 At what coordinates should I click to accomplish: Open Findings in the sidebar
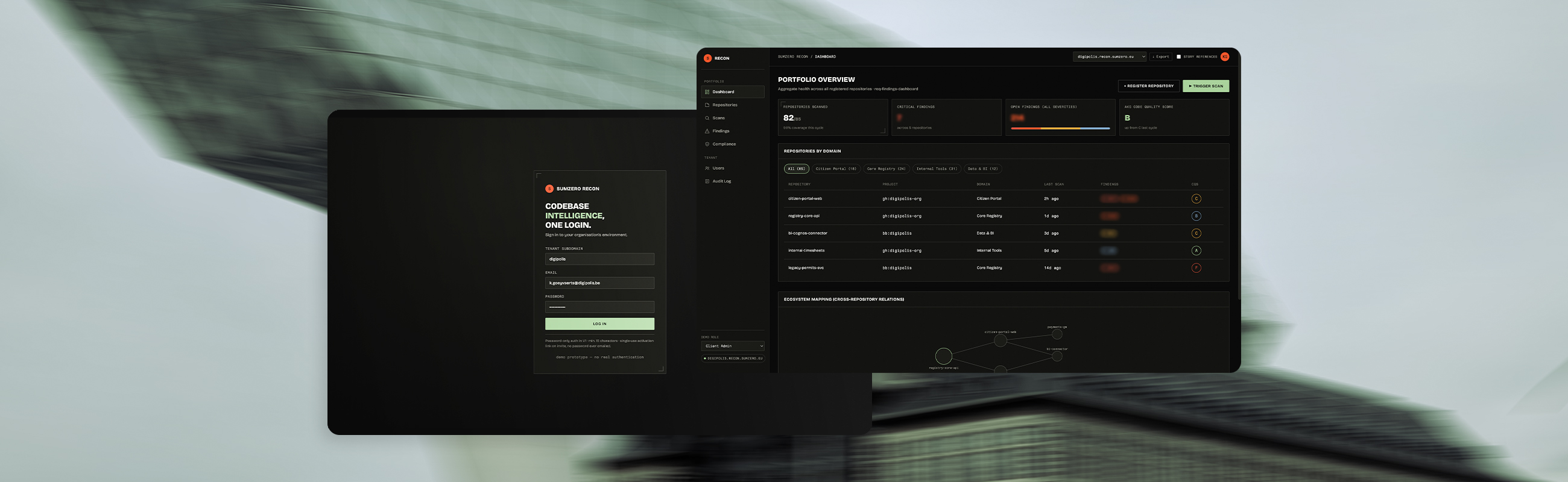pyautogui.click(x=732, y=131)
